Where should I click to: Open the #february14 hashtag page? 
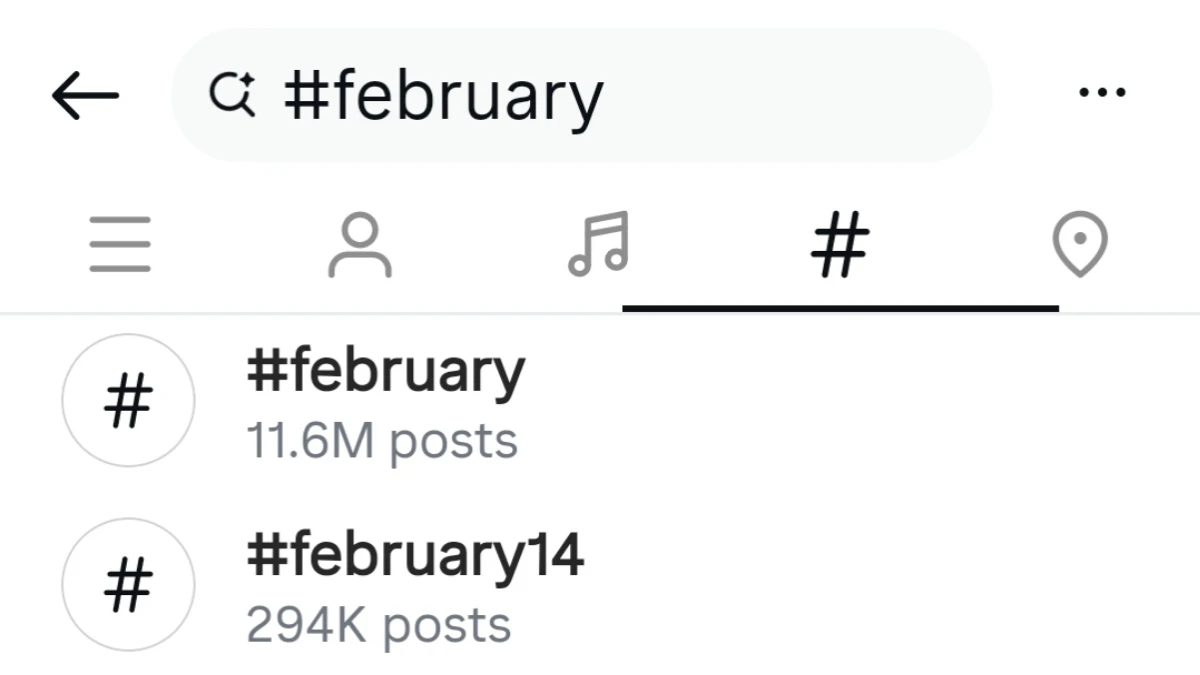(416, 554)
